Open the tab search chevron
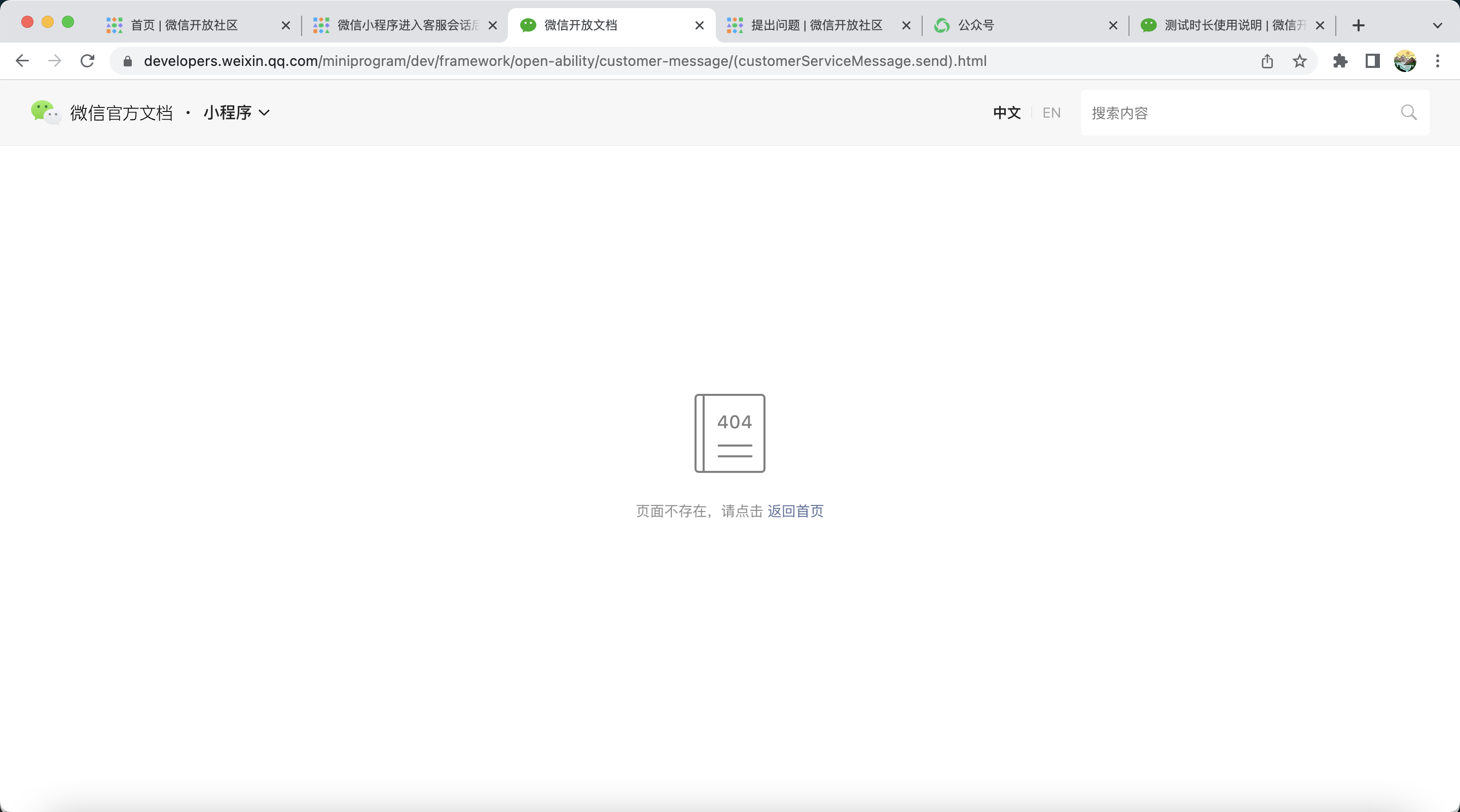Screen dimensions: 1460x812 pos(1437,25)
